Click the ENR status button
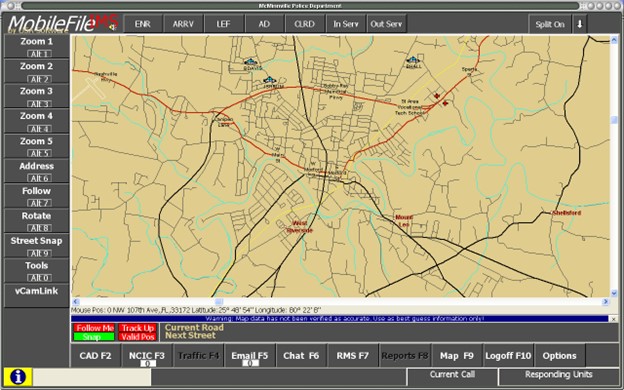Image resolution: width=624 pixels, height=390 pixels. [x=142, y=24]
